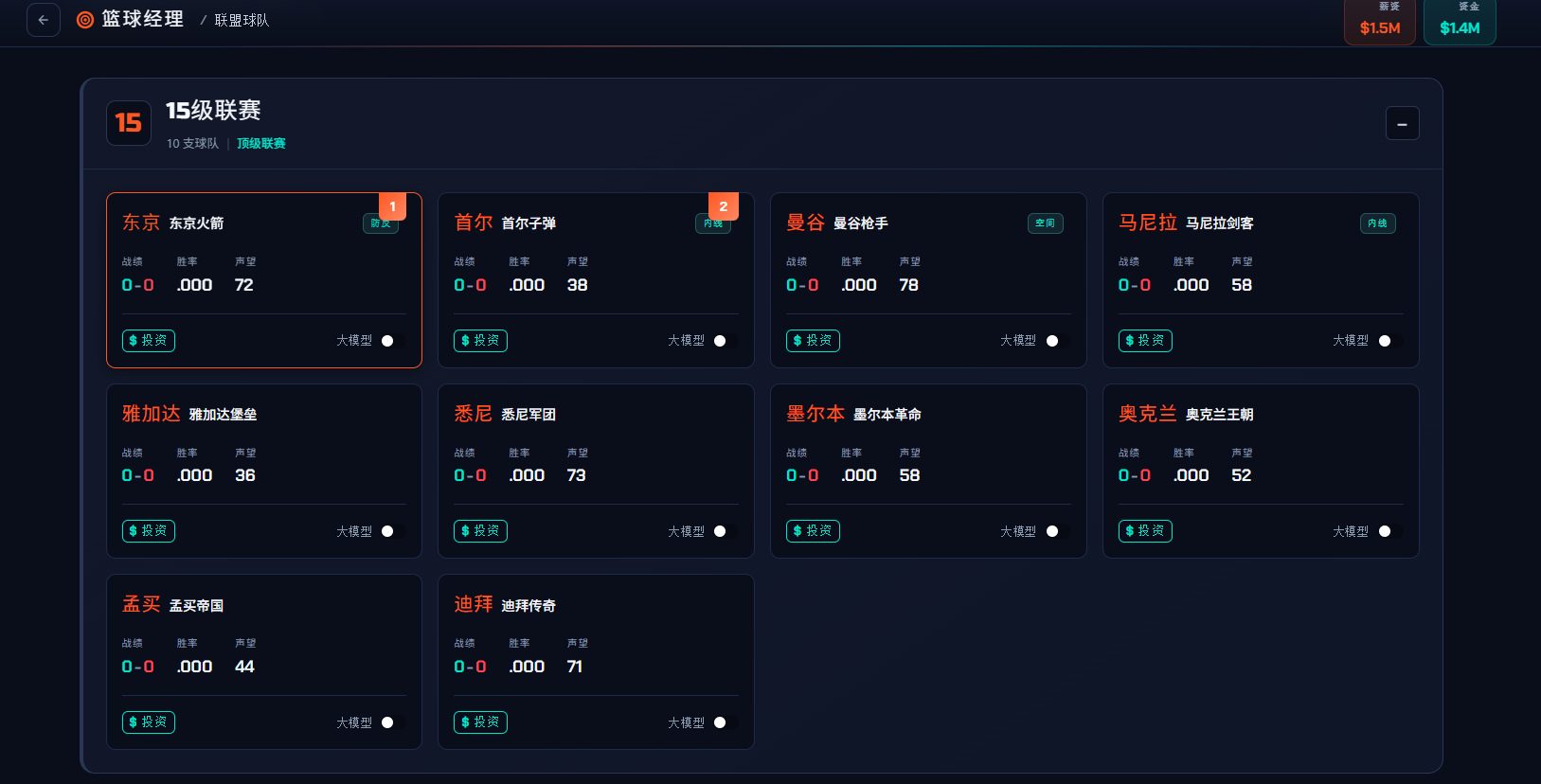Open the 曼谷 team name
The width and height of the screenshot is (1541, 784).
click(806, 223)
